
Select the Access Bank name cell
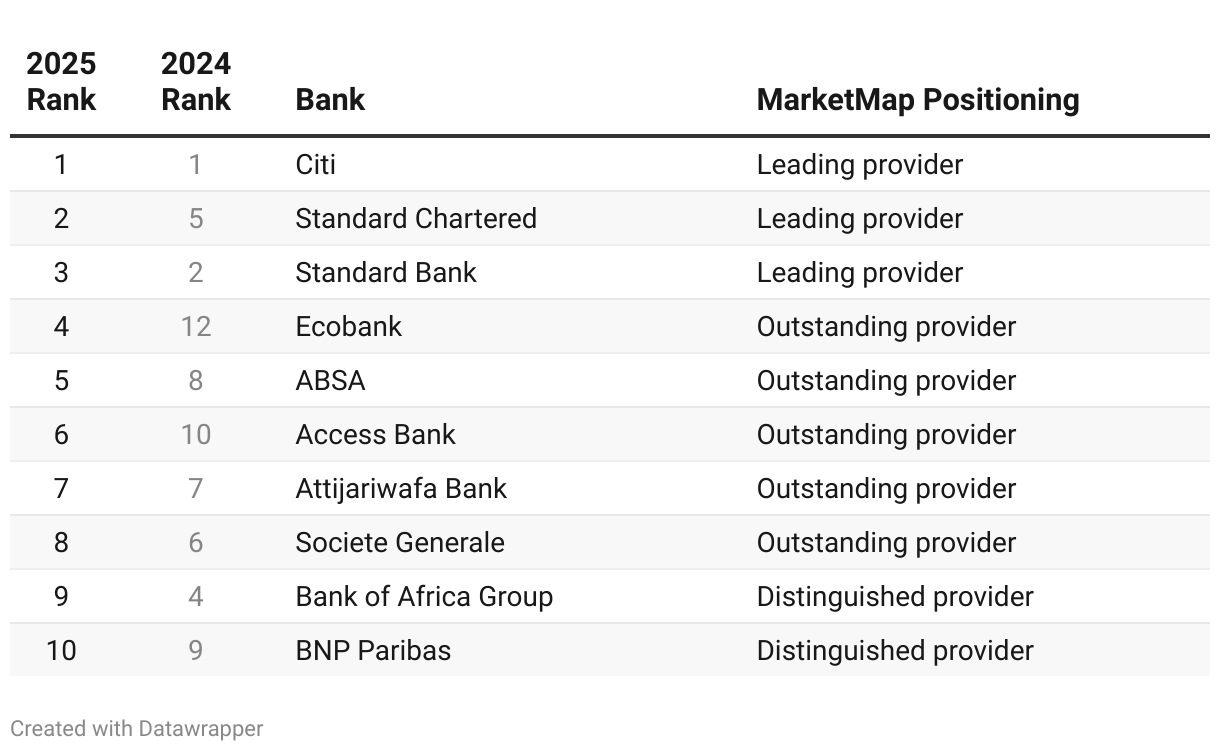coord(375,435)
